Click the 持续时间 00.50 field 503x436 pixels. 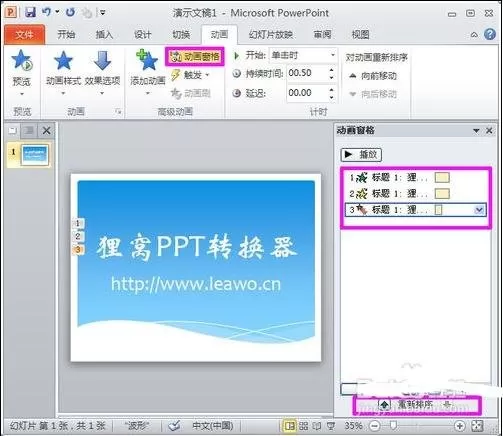pyautogui.click(x=307, y=74)
